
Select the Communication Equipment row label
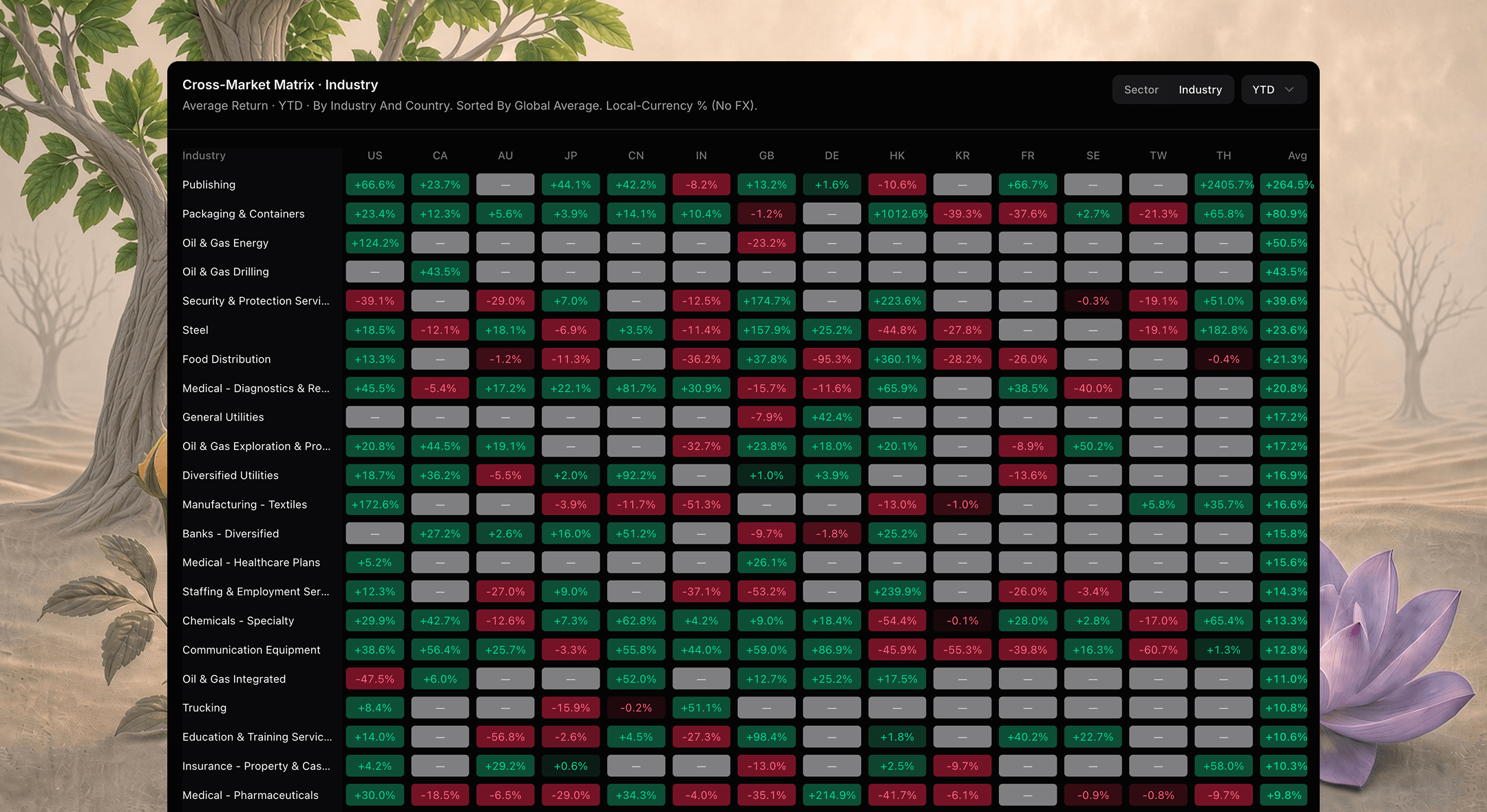tap(251, 650)
